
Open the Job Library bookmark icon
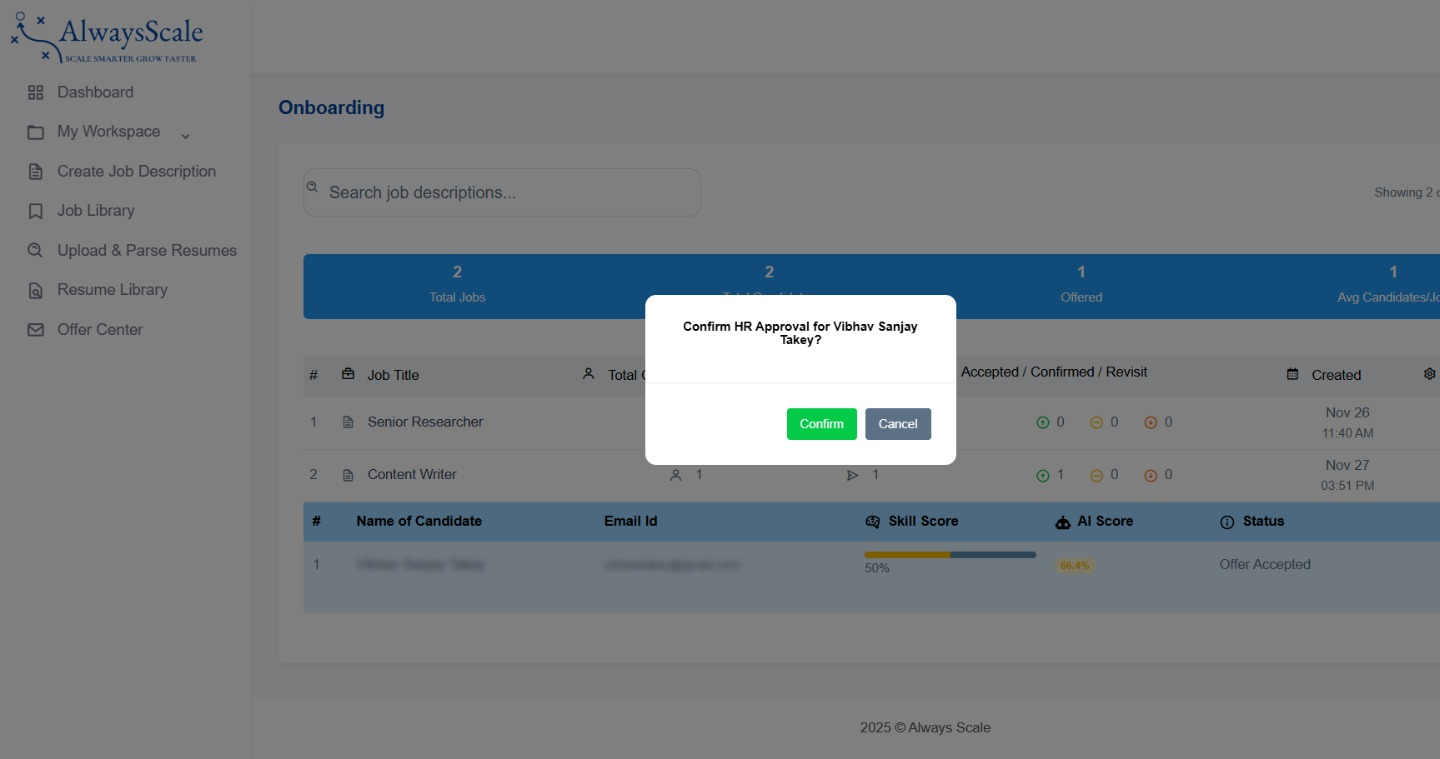click(37, 210)
